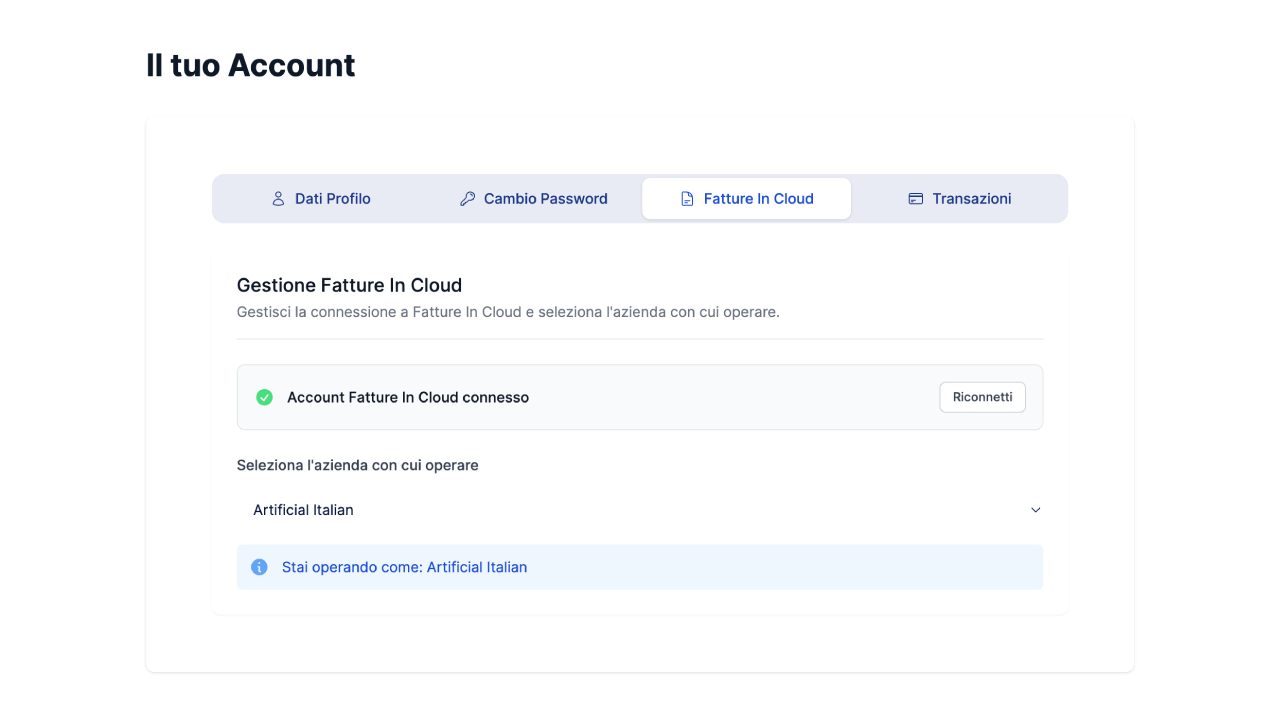Open the company selection dropdown
Viewport: 1280px width, 720px height.
coord(640,510)
